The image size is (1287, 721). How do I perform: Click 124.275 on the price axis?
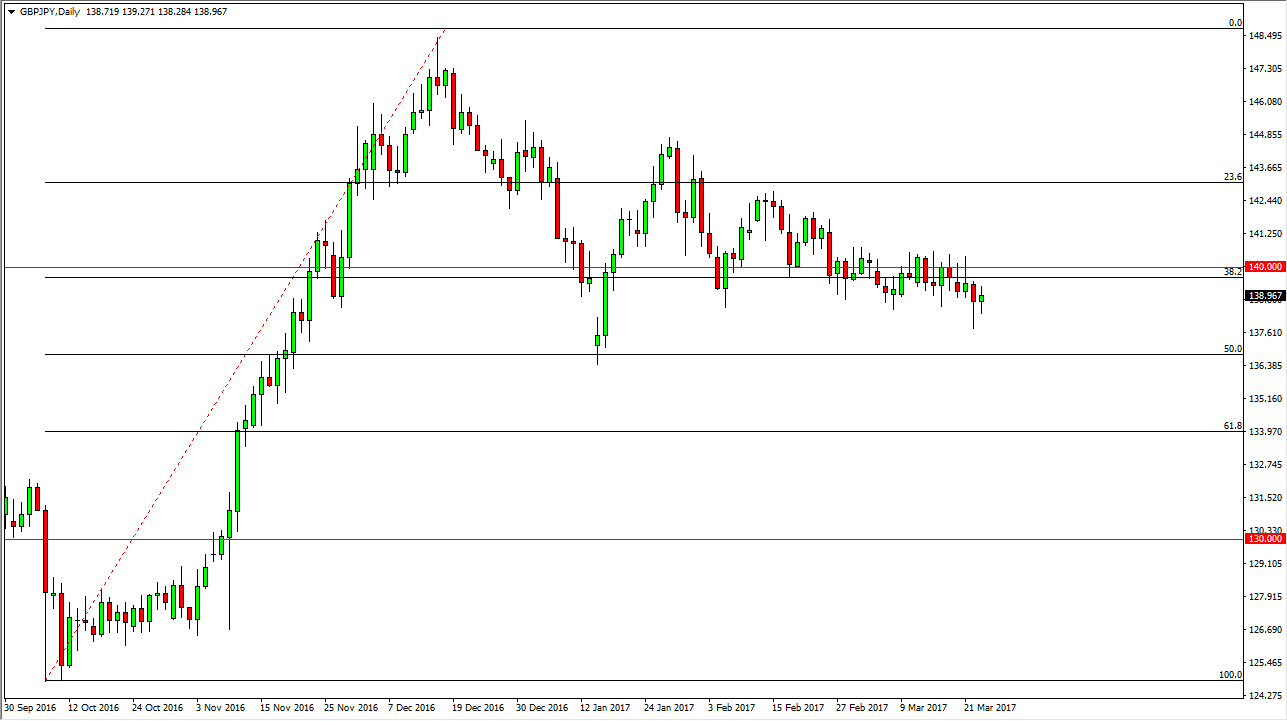[1264, 695]
